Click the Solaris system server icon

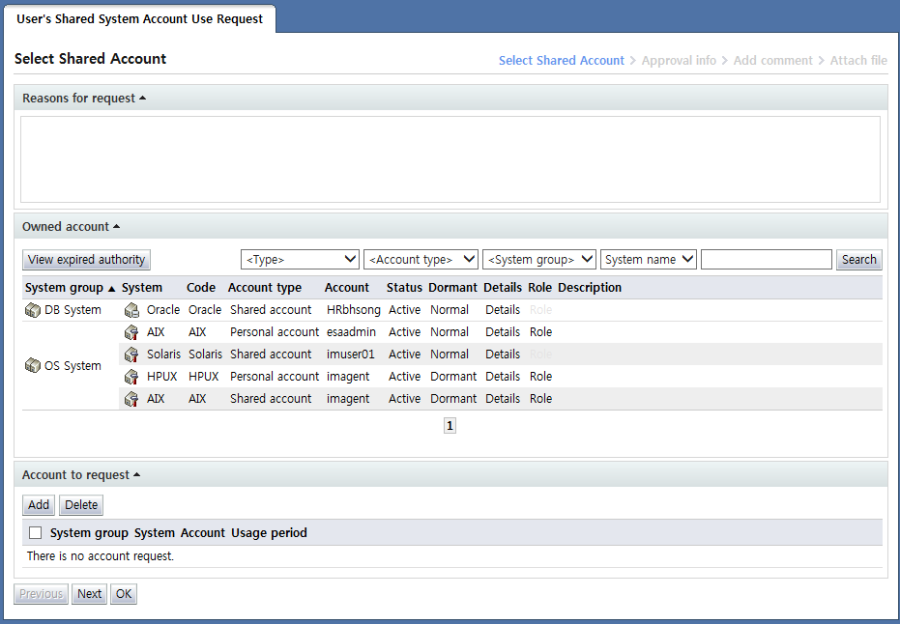pyautogui.click(x=131, y=354)
